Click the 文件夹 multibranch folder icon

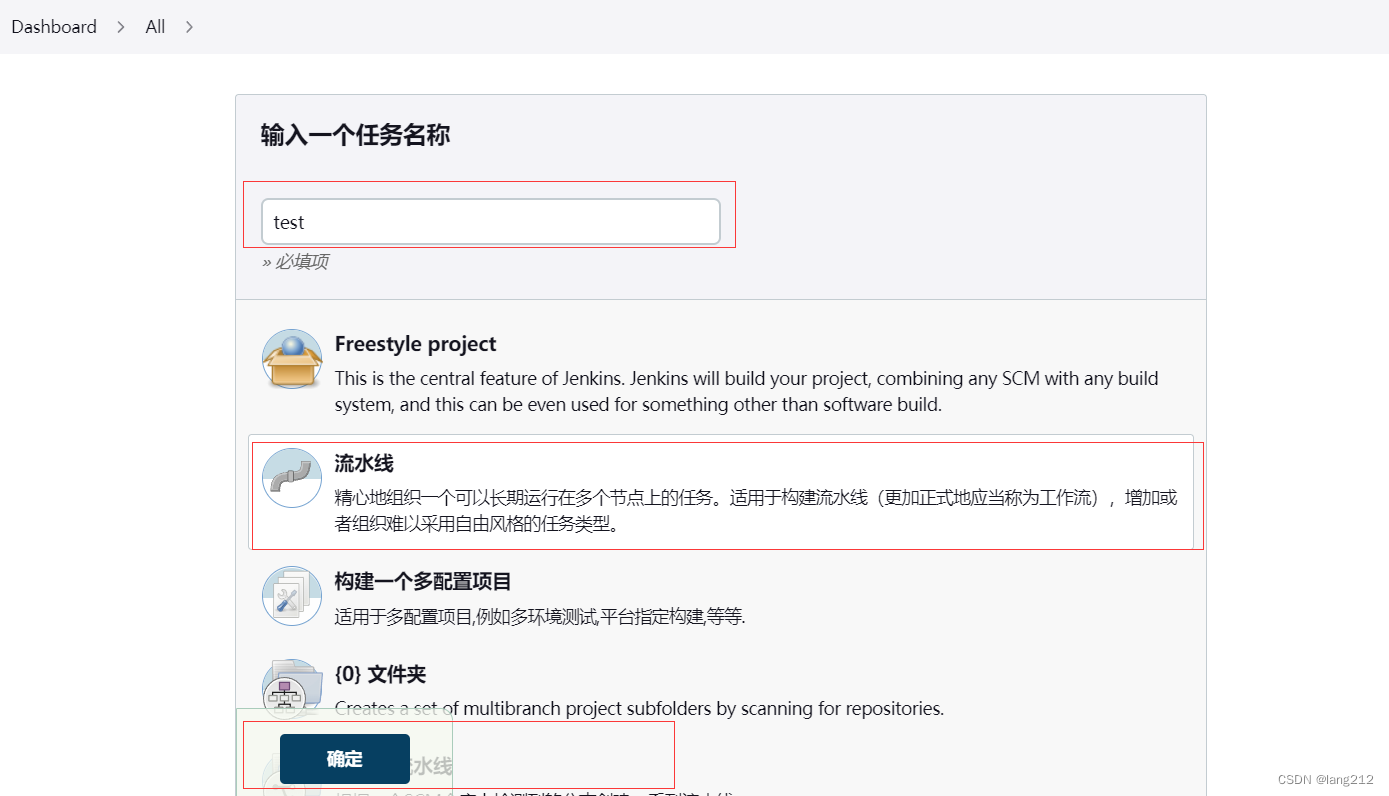coord(292,688)
